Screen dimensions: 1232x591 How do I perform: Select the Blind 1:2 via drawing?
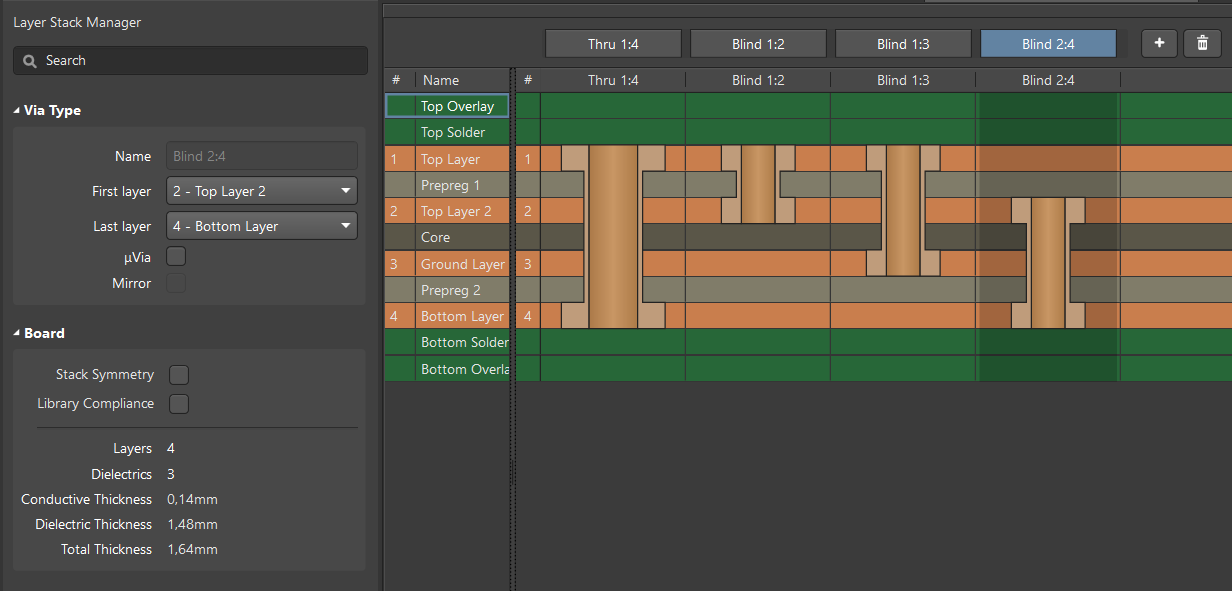757,185
